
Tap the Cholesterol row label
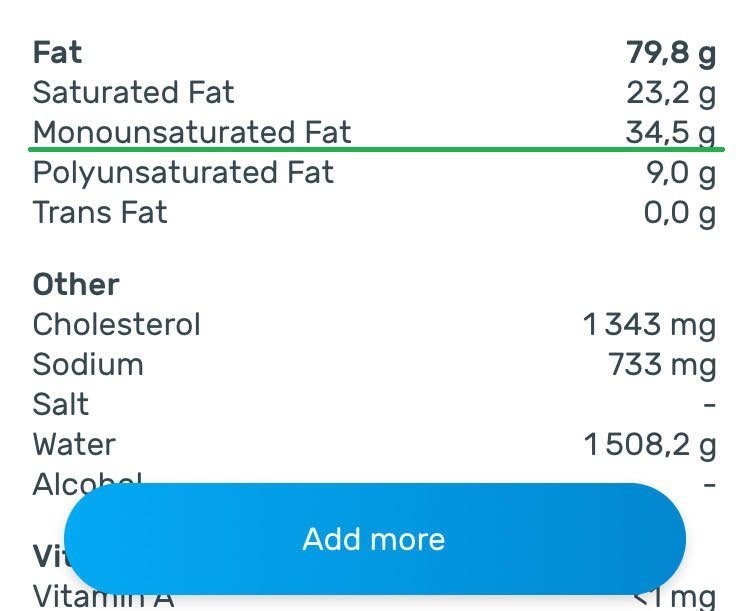click(116, 324)
